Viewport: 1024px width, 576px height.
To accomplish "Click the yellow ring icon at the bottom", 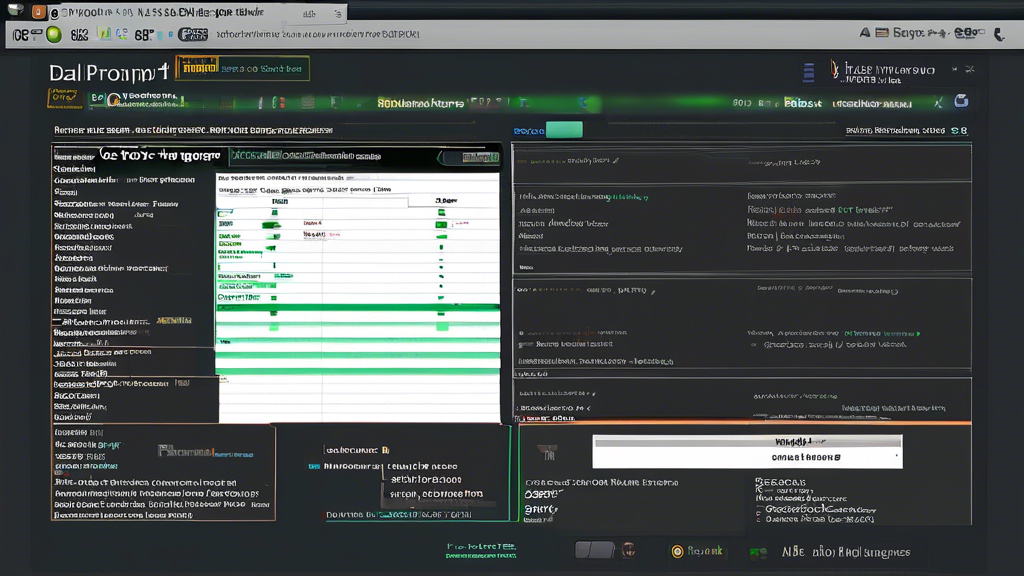I will 677,552.
